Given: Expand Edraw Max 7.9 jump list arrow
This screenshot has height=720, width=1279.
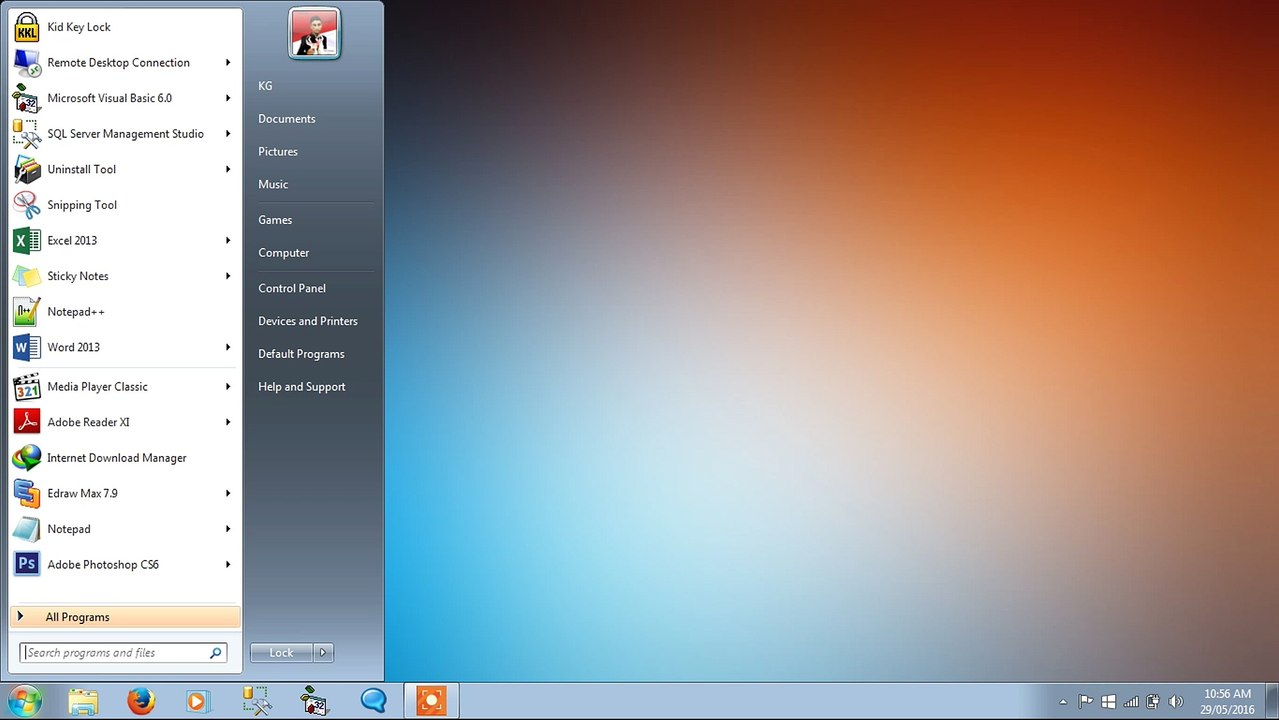Looking at the screenshot, I should pyautogui.click(x=229, y=493).
